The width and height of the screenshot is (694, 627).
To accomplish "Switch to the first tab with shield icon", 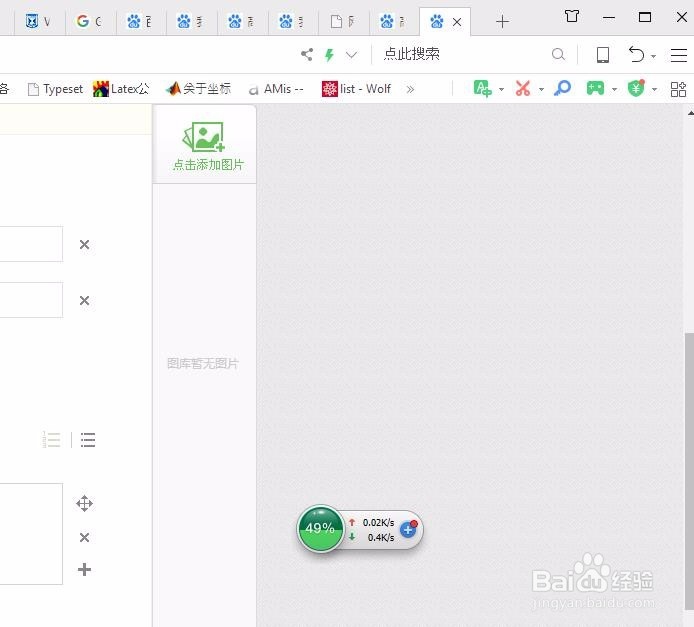I will [x=39, y=21].
